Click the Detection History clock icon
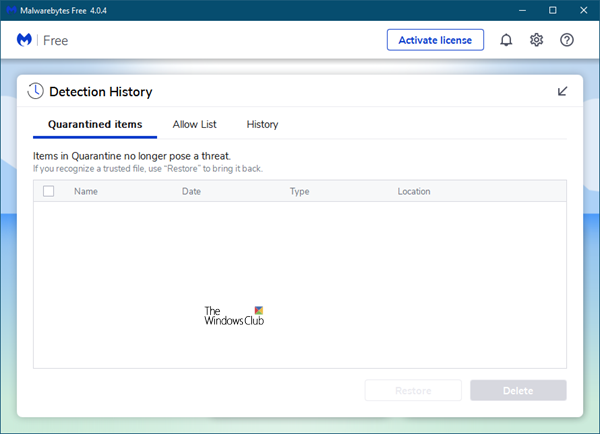This screenshot has width=600, height=434. tap(35, 91)
